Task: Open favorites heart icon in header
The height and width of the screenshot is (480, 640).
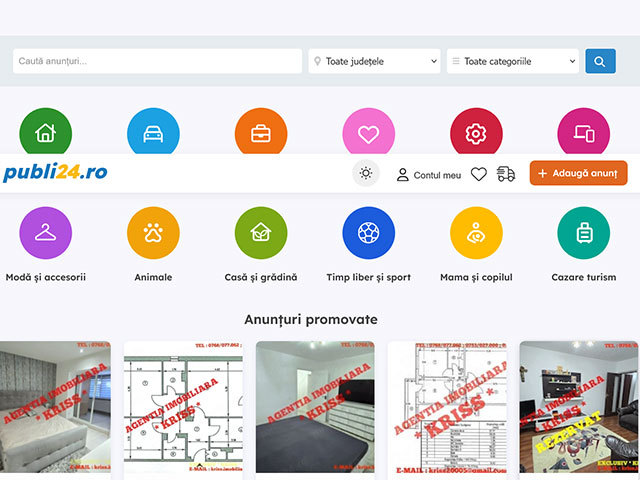Action: [479, 174]
